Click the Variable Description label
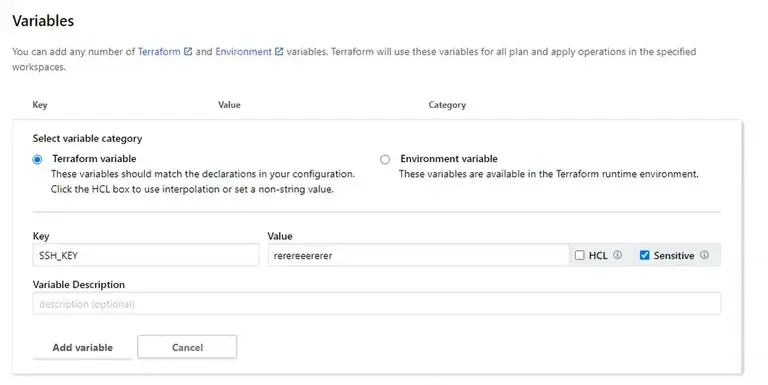 pos(78,284)
